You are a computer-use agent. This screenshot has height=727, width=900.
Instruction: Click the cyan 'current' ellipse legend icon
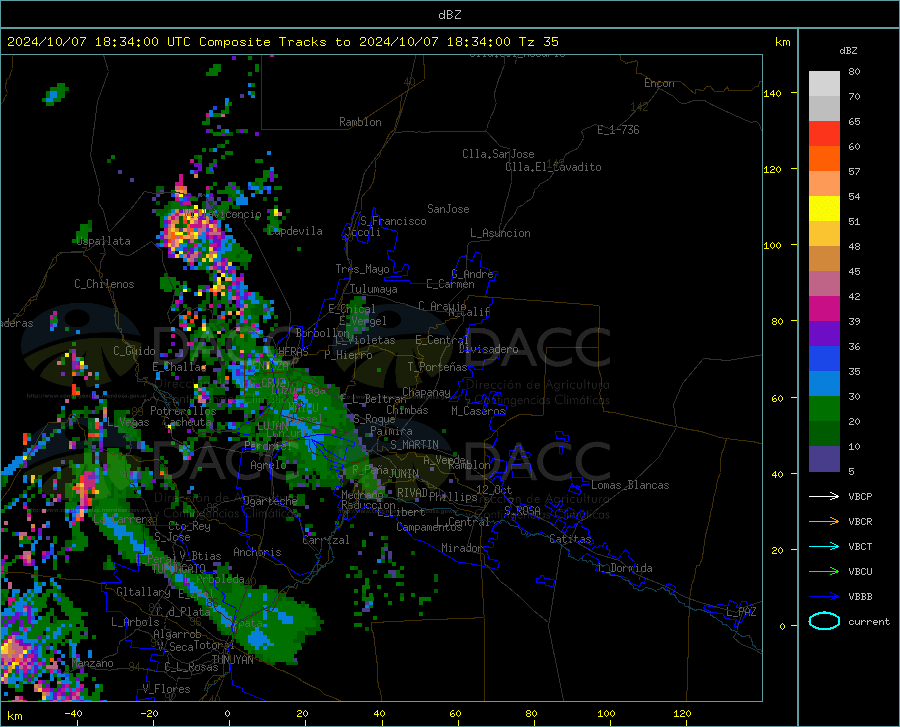pos(824,621)
